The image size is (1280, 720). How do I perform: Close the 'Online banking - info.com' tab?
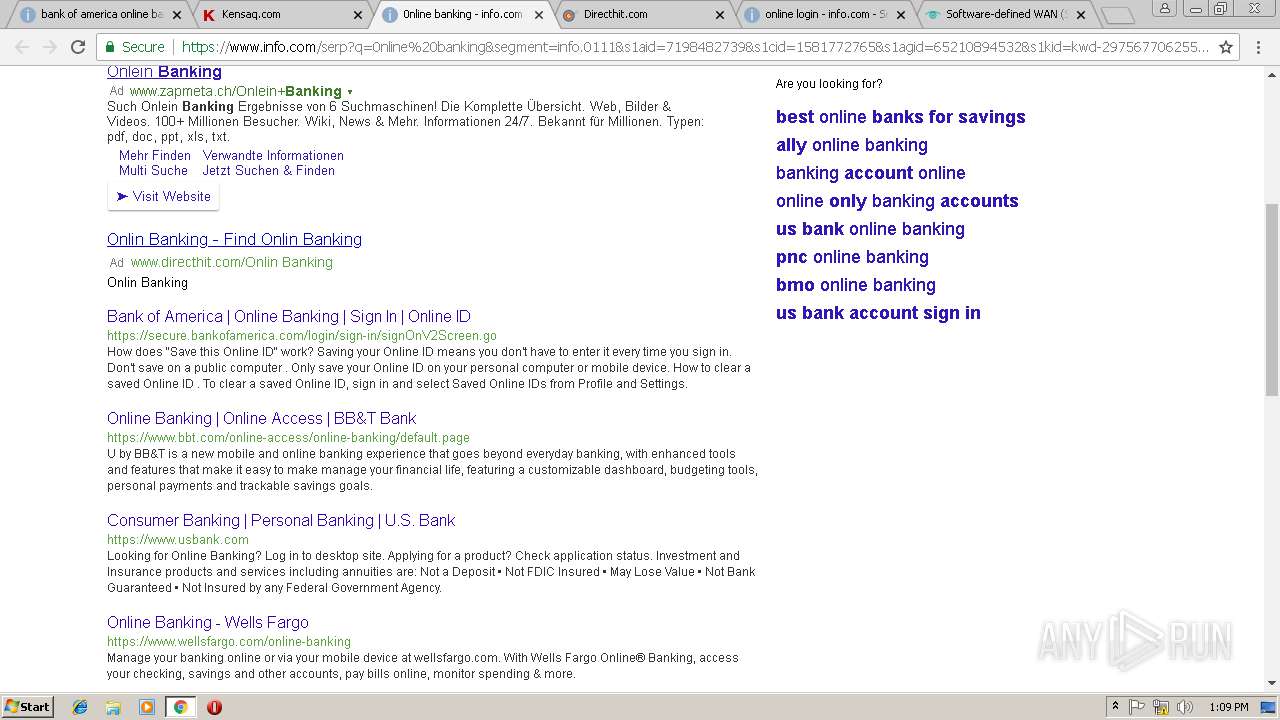click(x=539, y=15)
